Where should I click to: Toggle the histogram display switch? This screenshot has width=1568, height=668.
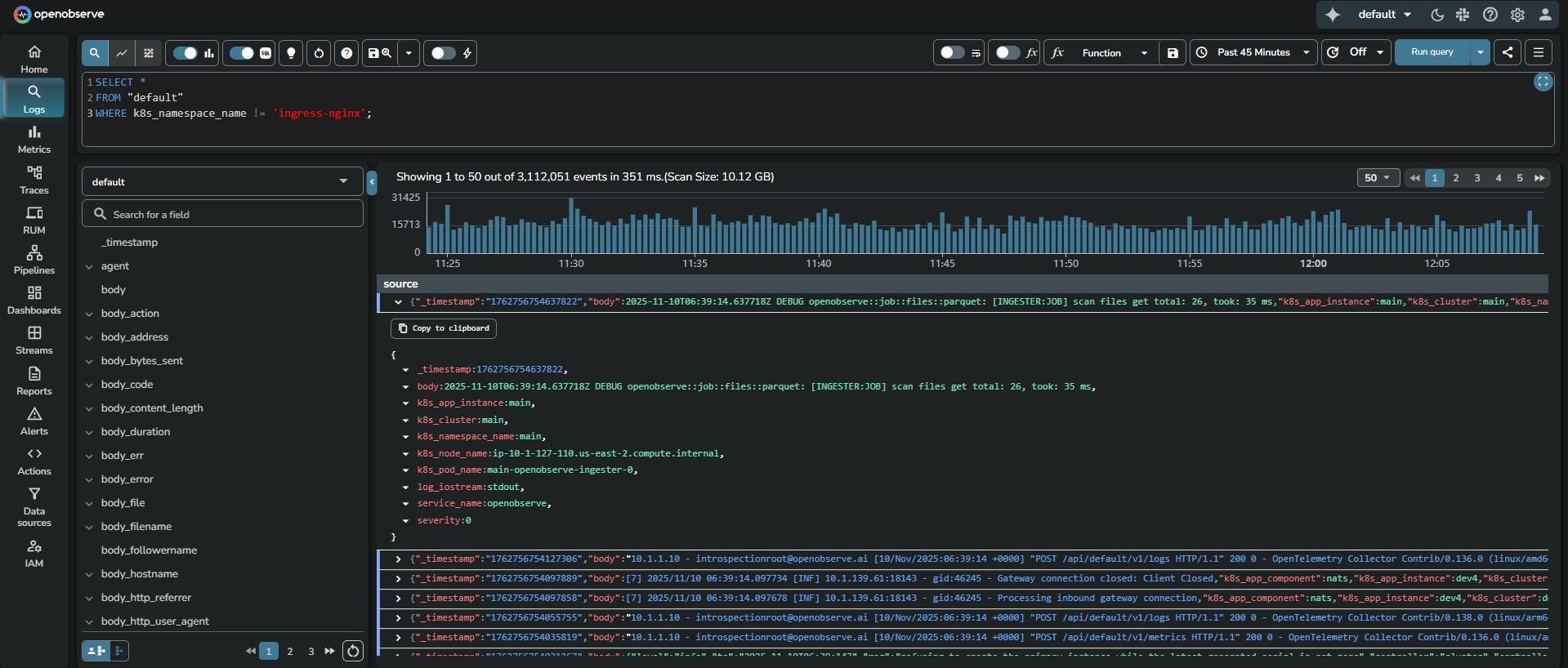coord(185,53)
